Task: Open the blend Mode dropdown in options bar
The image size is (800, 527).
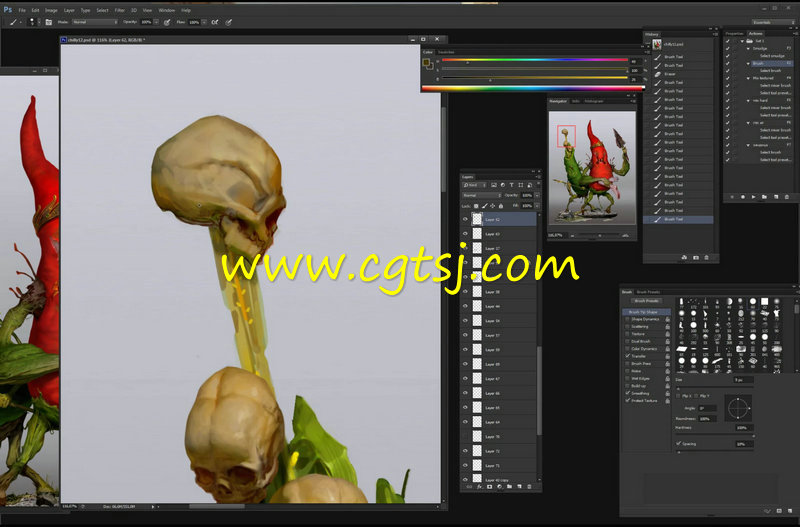Action: click(x=95, y=22)
